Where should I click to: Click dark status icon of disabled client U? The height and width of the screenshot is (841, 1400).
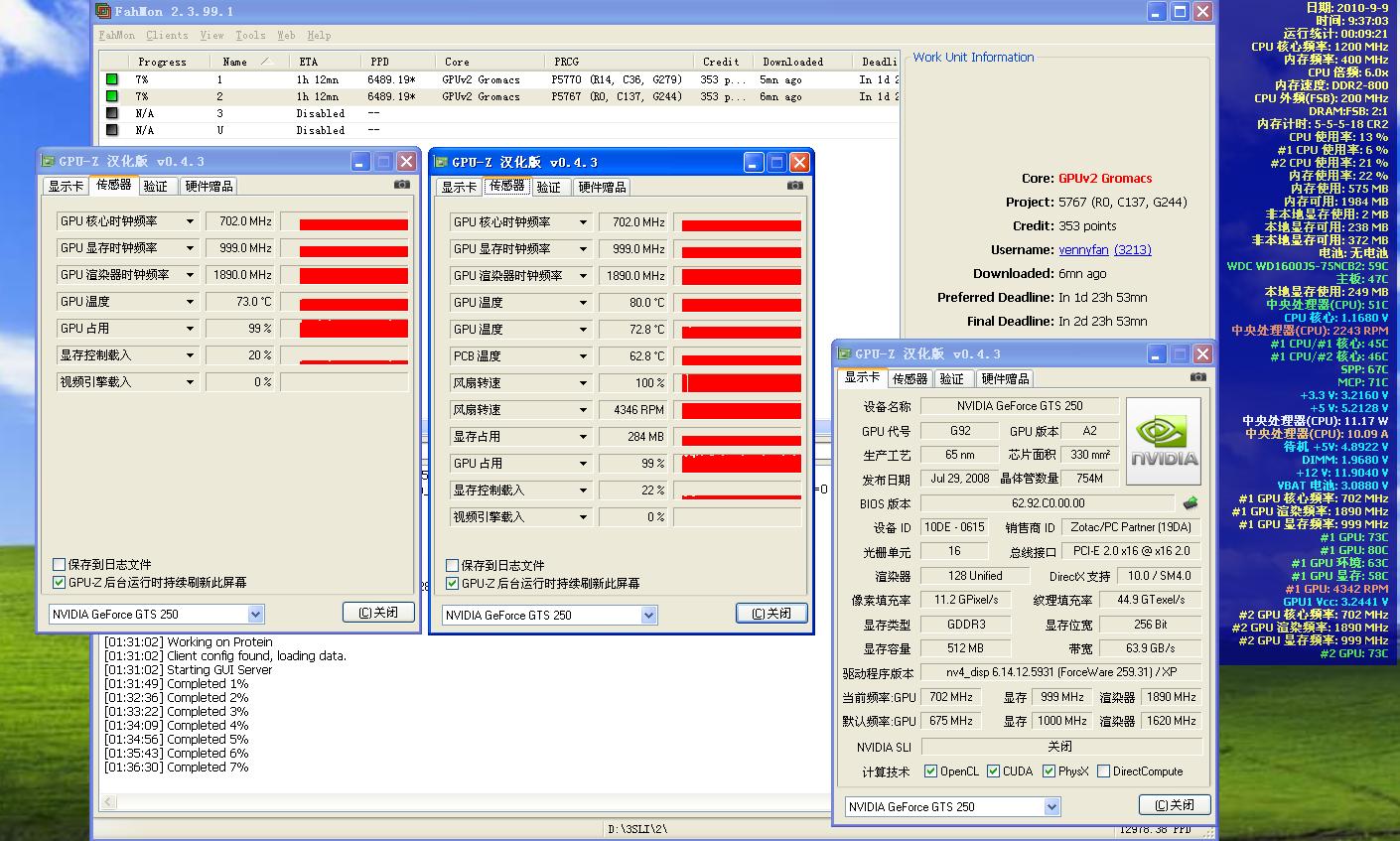click(x=112, y=130)
